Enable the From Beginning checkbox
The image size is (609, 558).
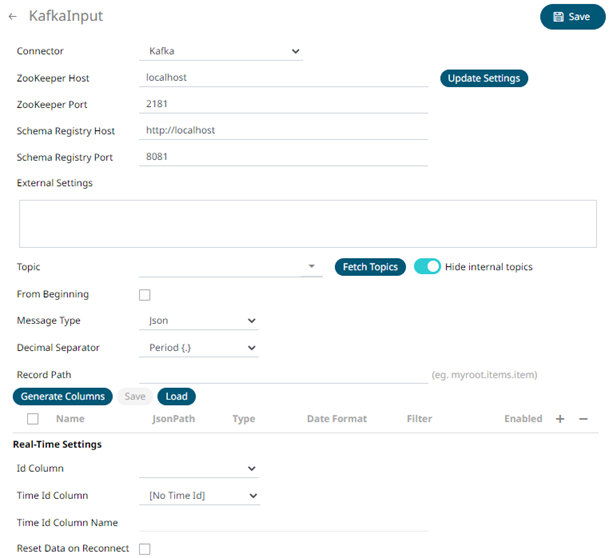pyautogui.click(x=145, y=295)
